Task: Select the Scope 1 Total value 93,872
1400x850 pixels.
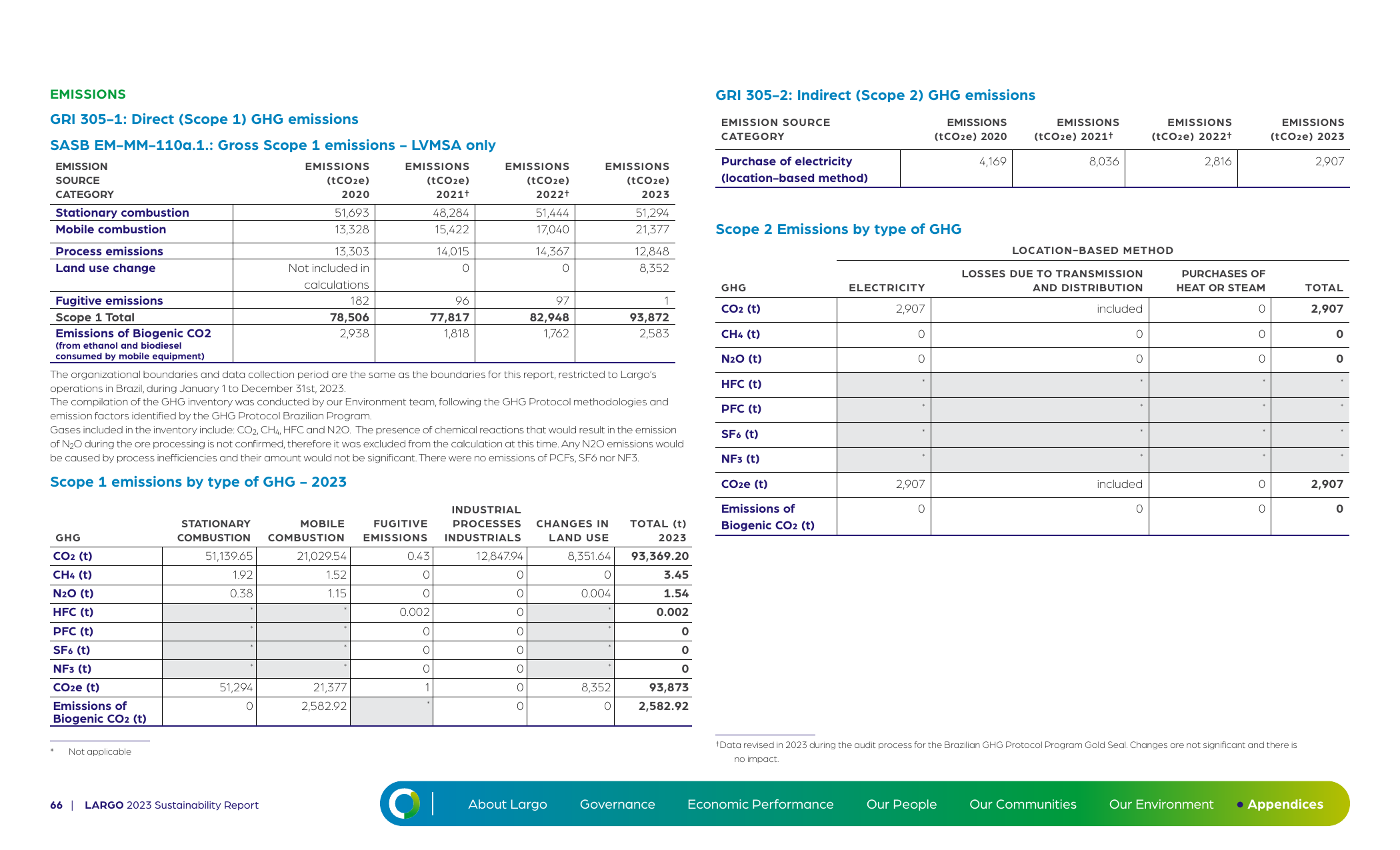Action: (x=649, y=317)
